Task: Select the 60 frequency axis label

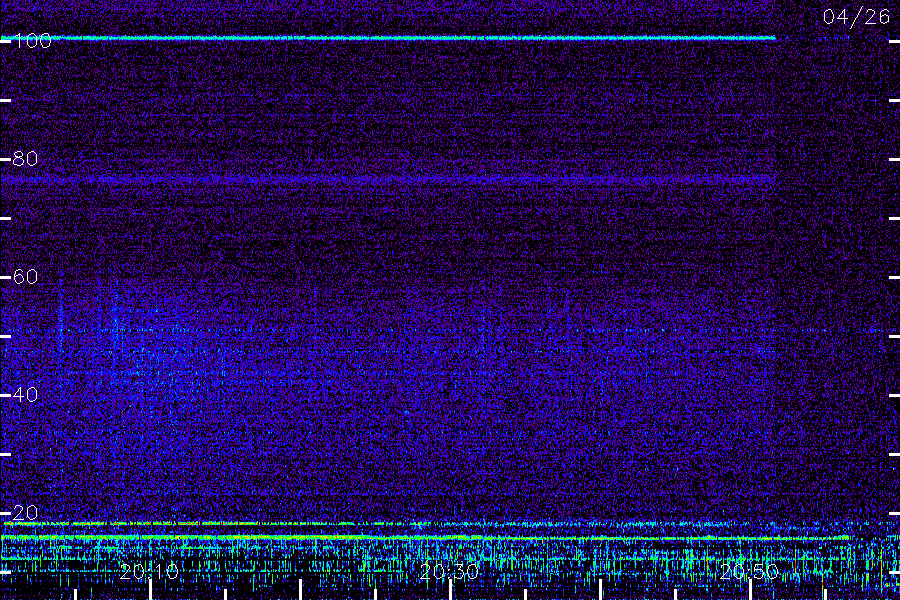Action: coord(25,277)
